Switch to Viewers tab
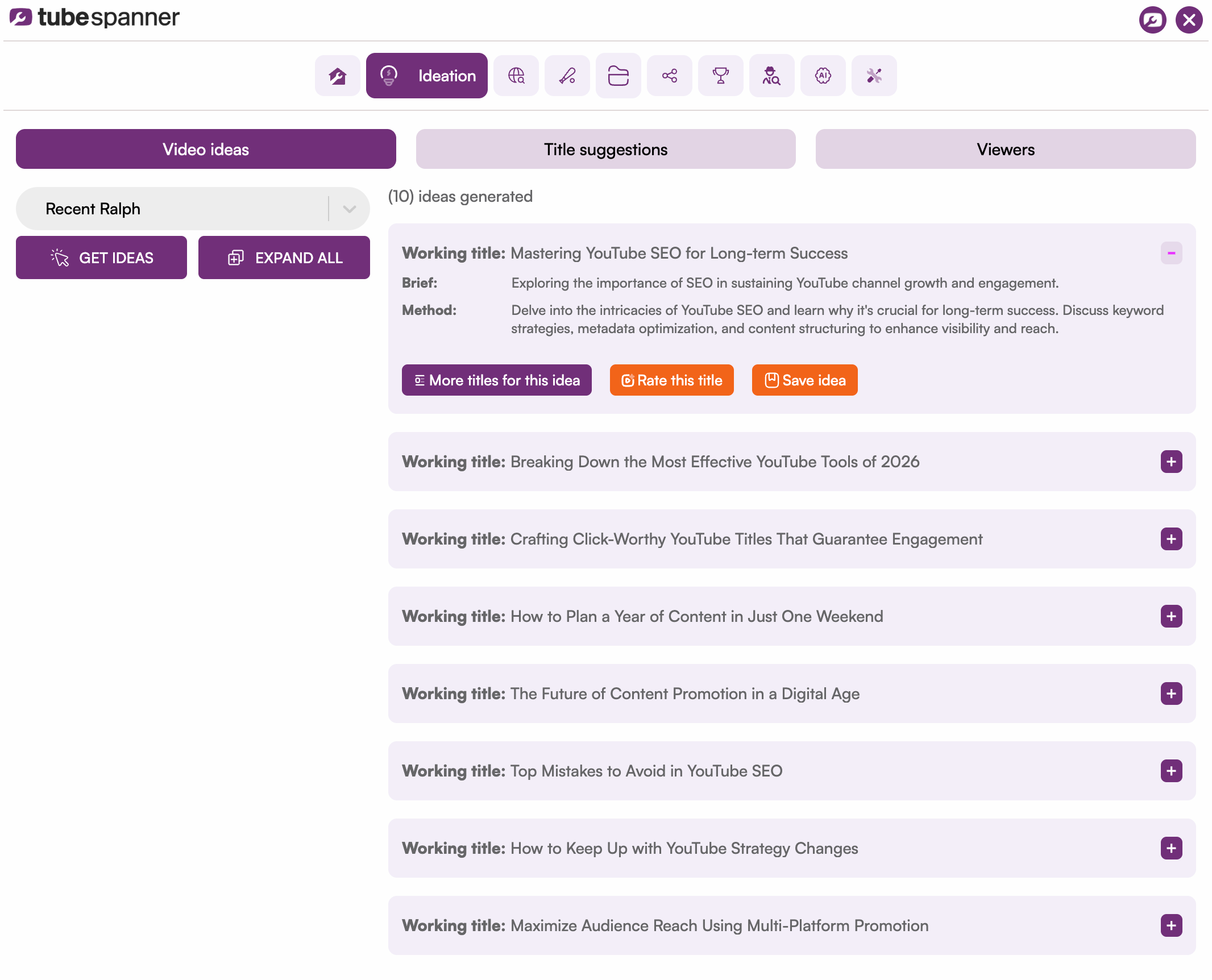This screenshot has height=980, width=1212. point(1006,149)
